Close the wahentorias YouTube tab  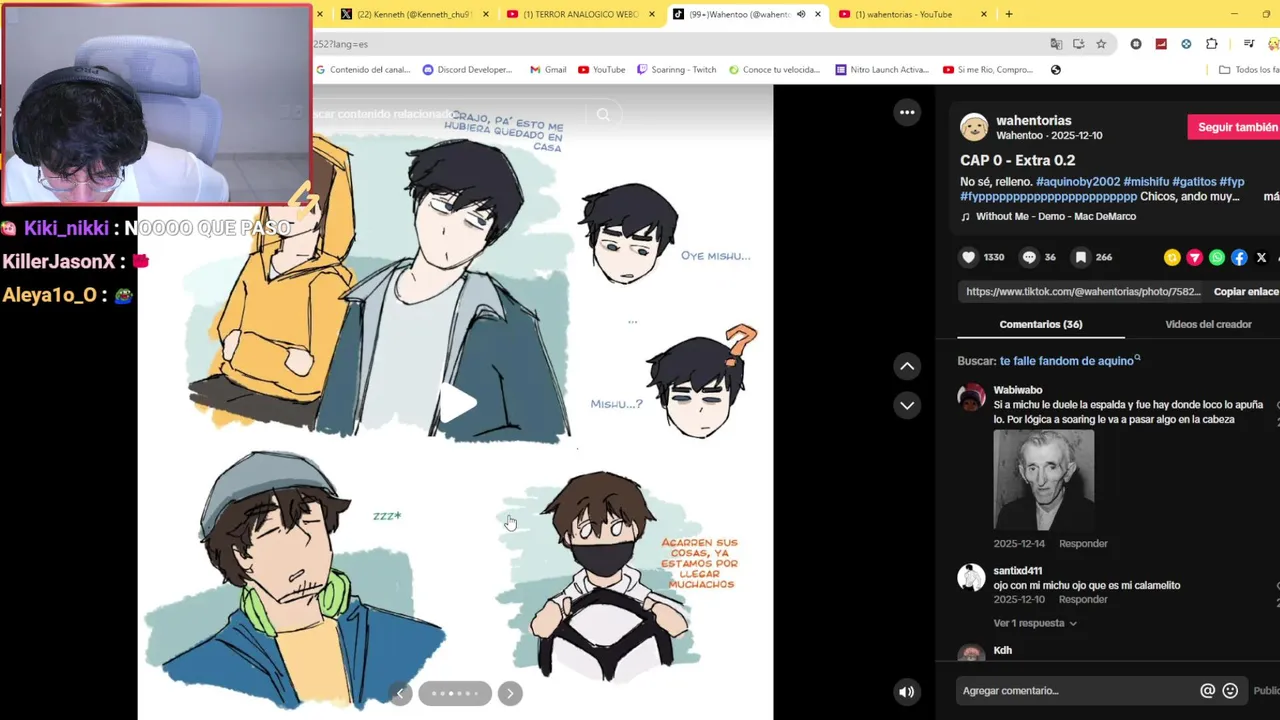point(983,14)
